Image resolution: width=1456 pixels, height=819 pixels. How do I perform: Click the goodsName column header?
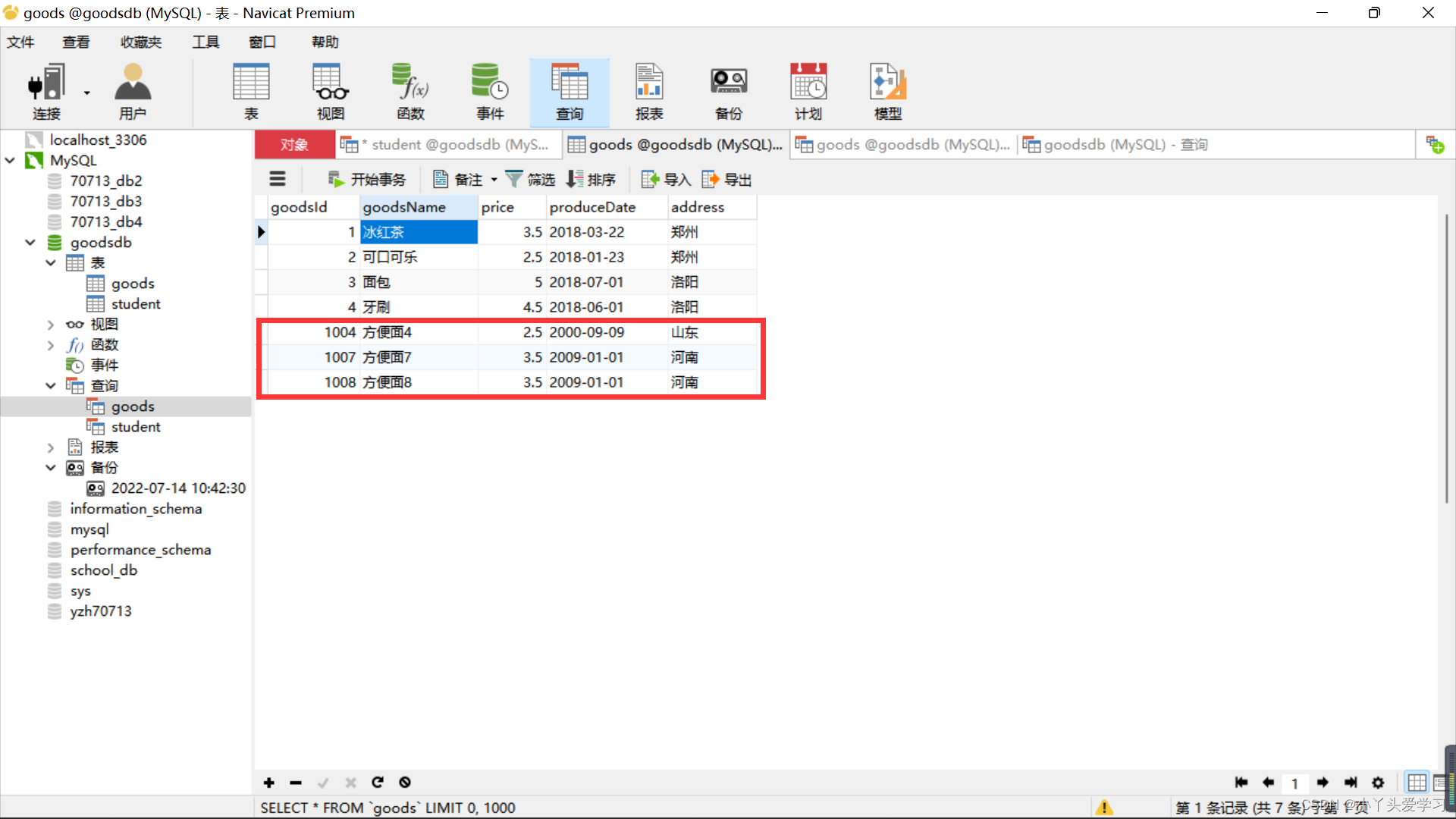pos(419,207)
